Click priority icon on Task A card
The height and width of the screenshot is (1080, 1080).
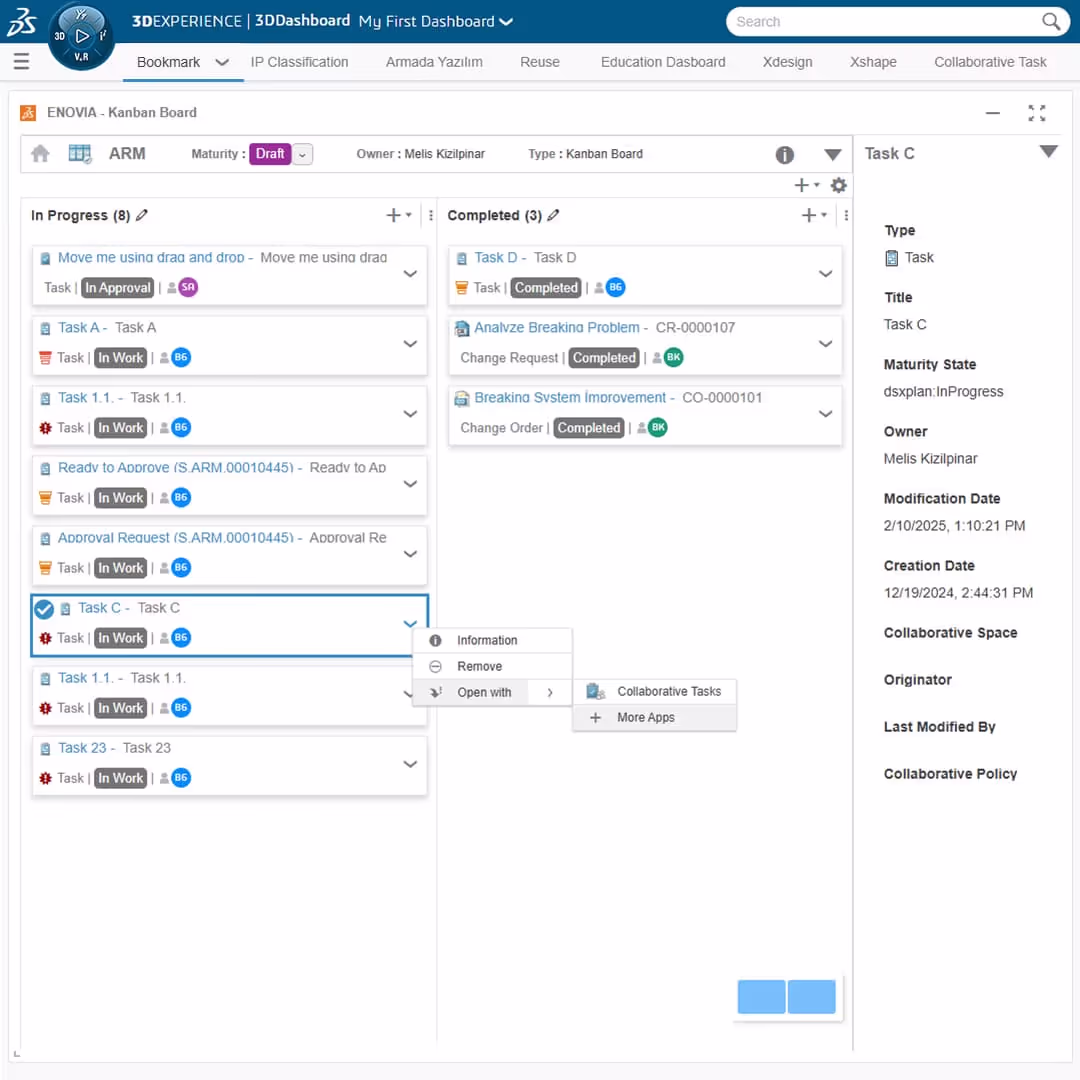click(45, 357)
